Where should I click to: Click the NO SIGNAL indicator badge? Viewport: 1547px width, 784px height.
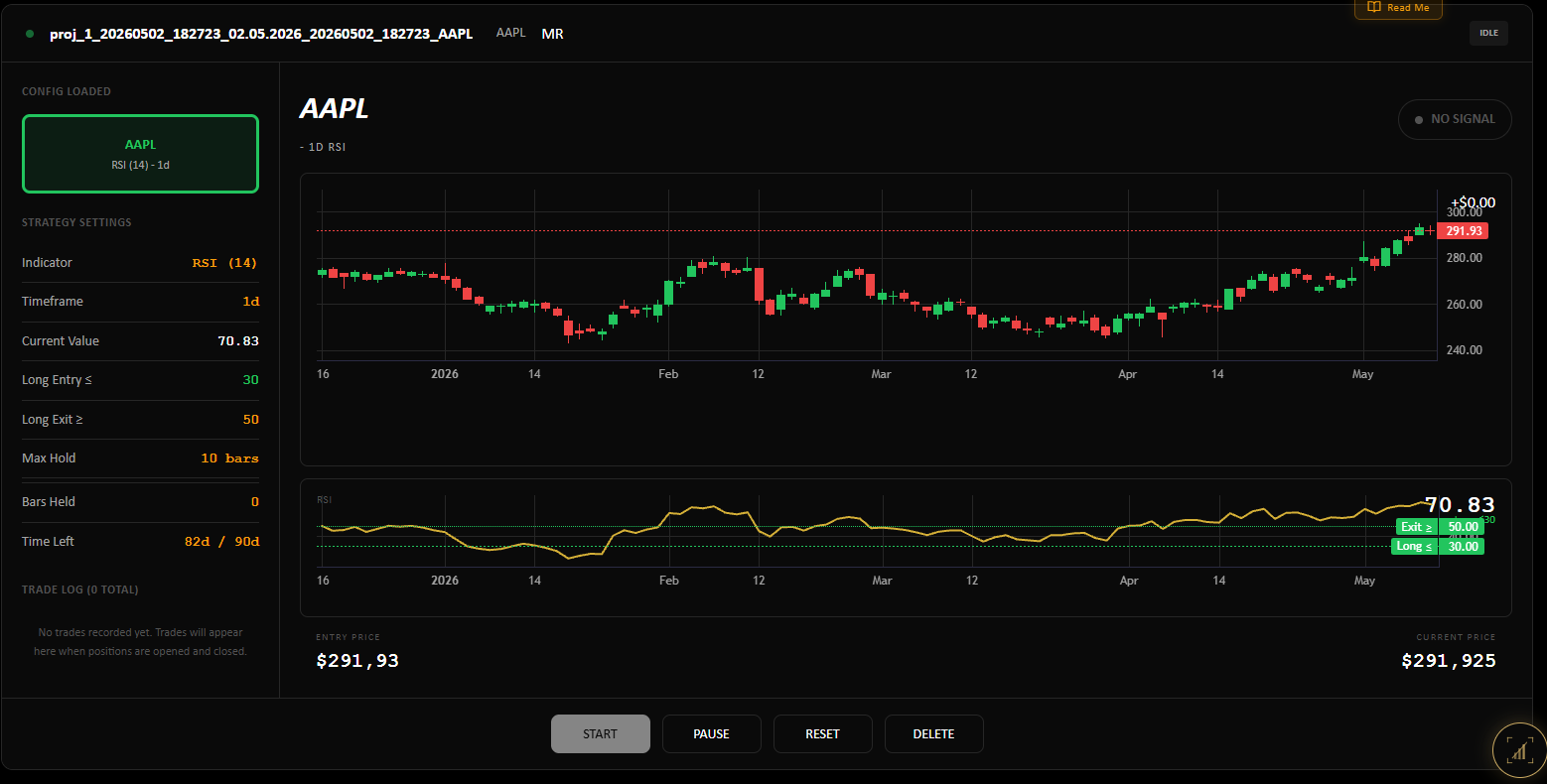[x=1455, y=119]
